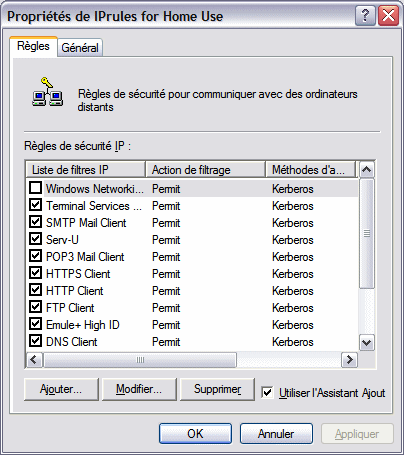Viewport: 404px width, 455px height.
Task: Switch to the Général tab
Action: [x=80, y=48]
